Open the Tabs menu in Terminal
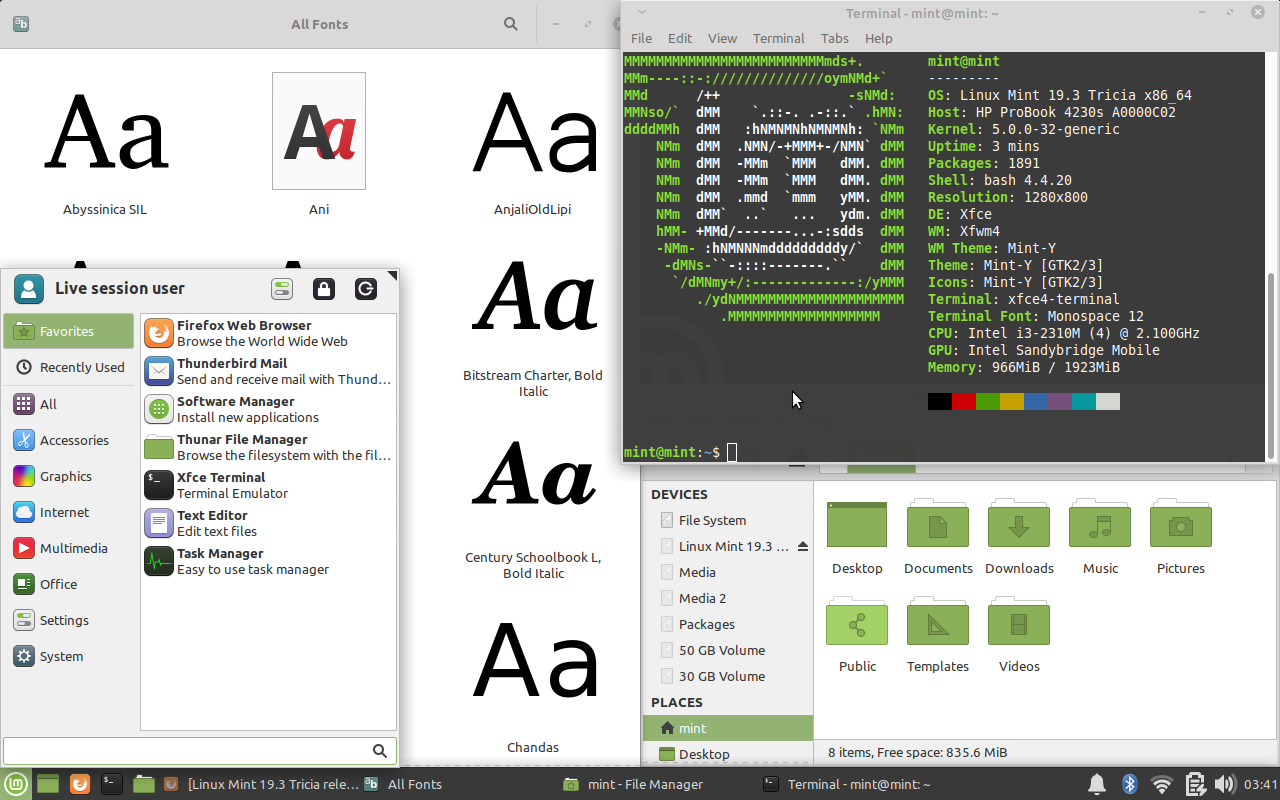The width and height of the screenshot is (1280, 800). (x=835, y=38)
